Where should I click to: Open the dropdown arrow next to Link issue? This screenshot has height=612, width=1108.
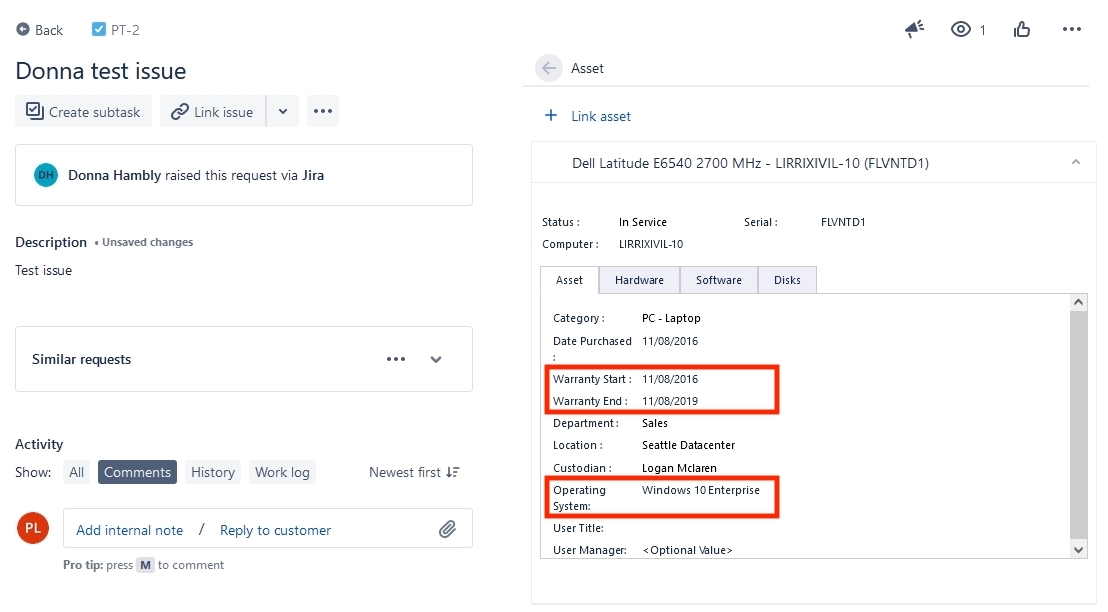click(x=282, y=111)
